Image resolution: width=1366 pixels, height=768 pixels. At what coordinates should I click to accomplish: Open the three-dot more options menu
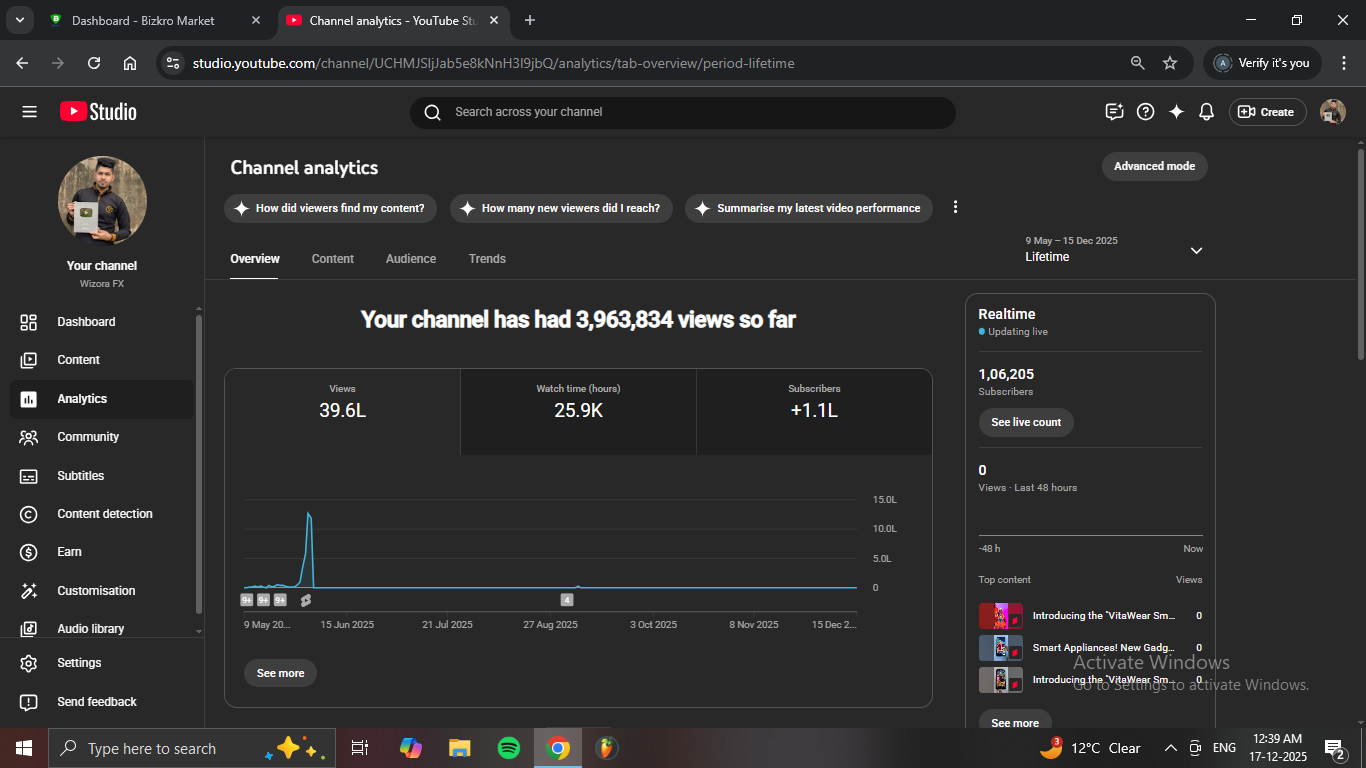955,207
